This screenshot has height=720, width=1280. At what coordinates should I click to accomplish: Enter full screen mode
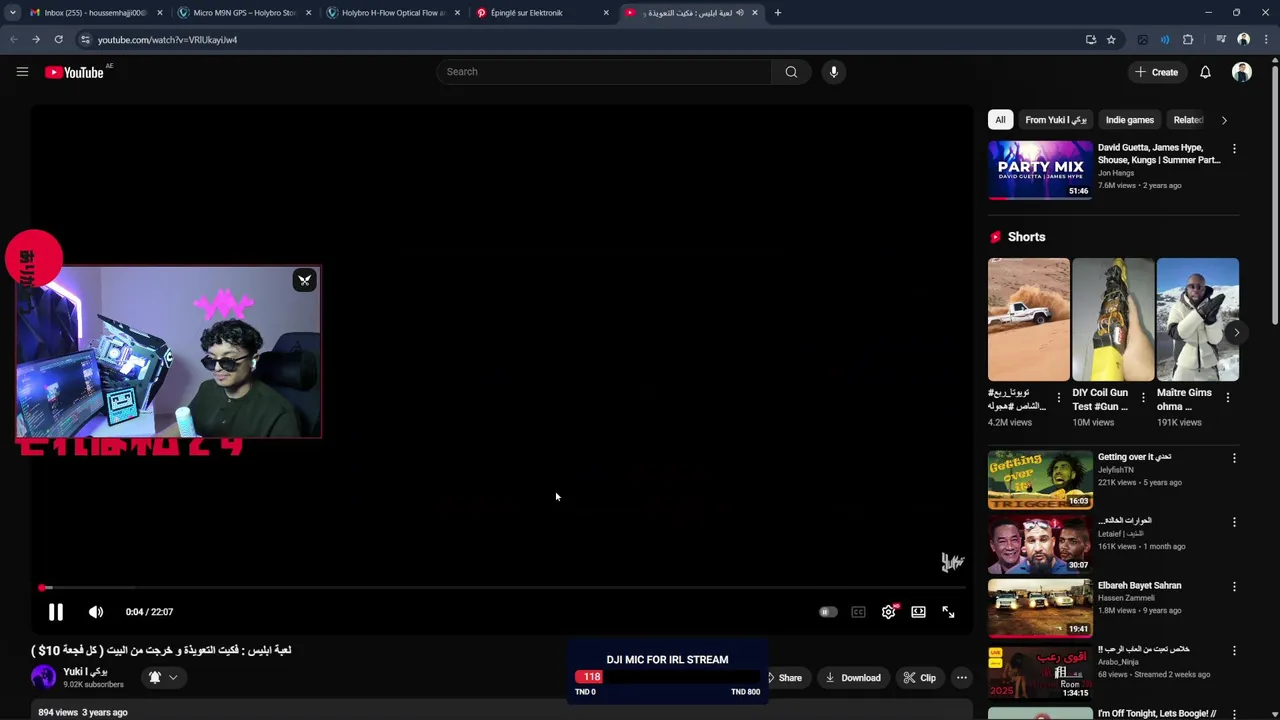948,612
